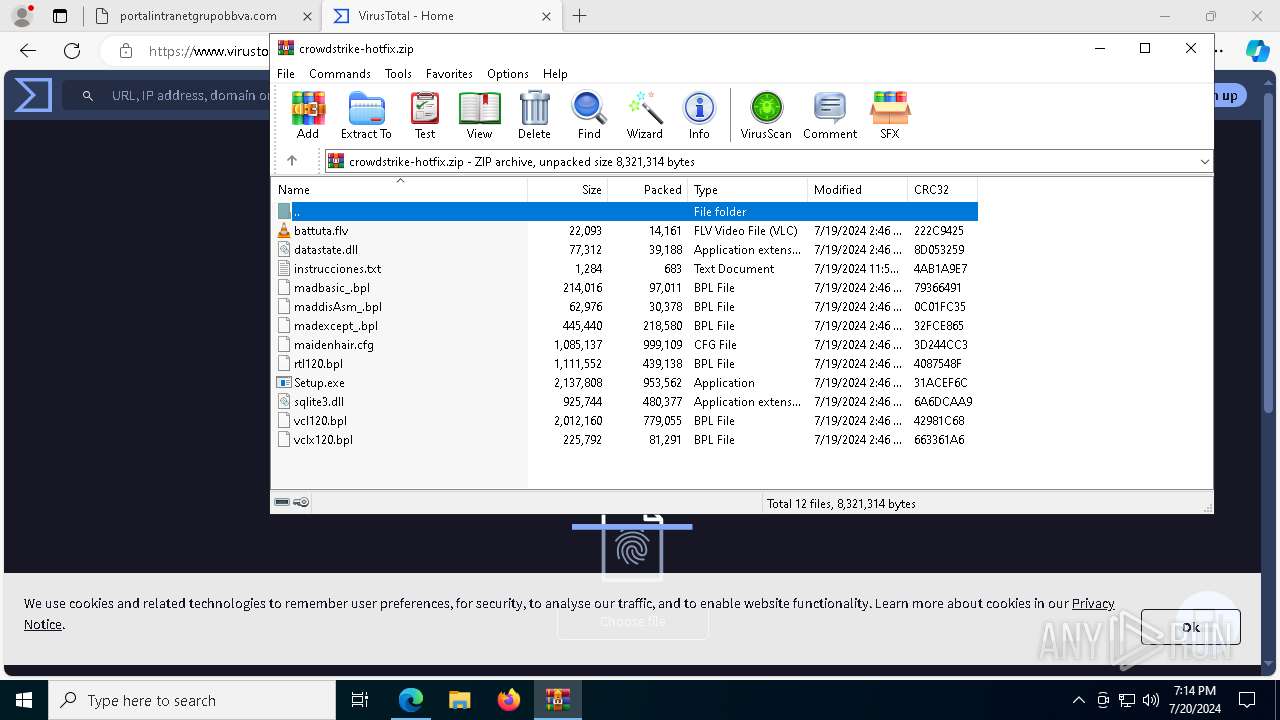Open Task View on taskbar
This screenshot has height=720, width=1280.
point(360,700)
